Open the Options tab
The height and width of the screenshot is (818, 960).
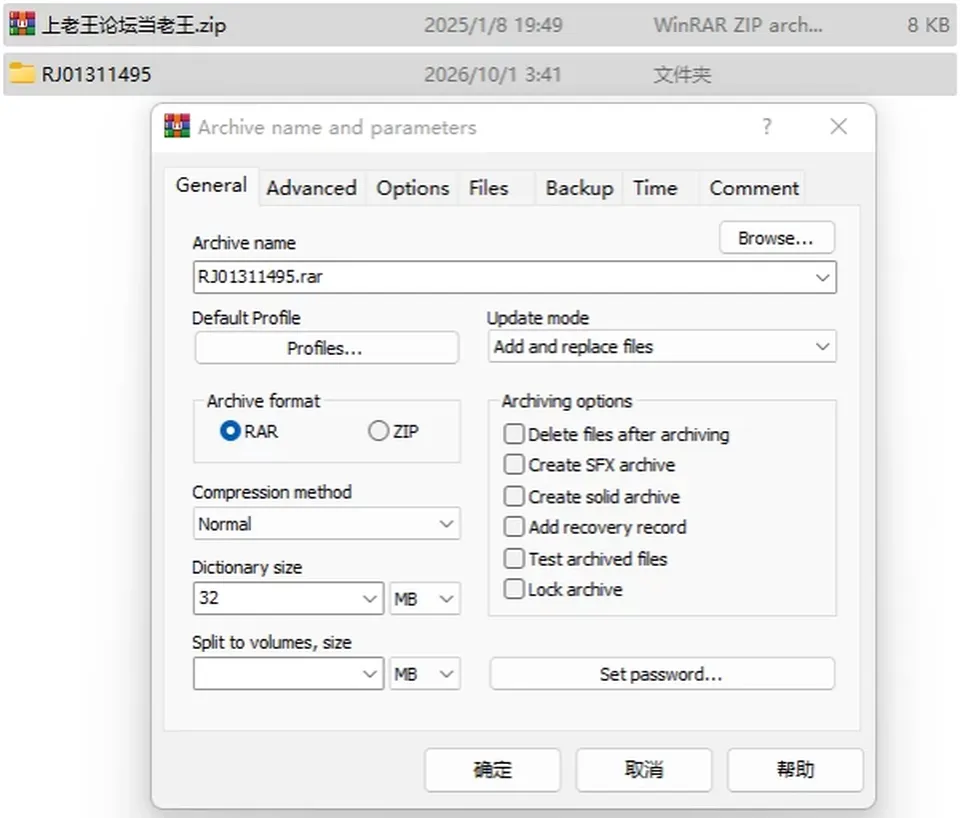click(413, 188)
